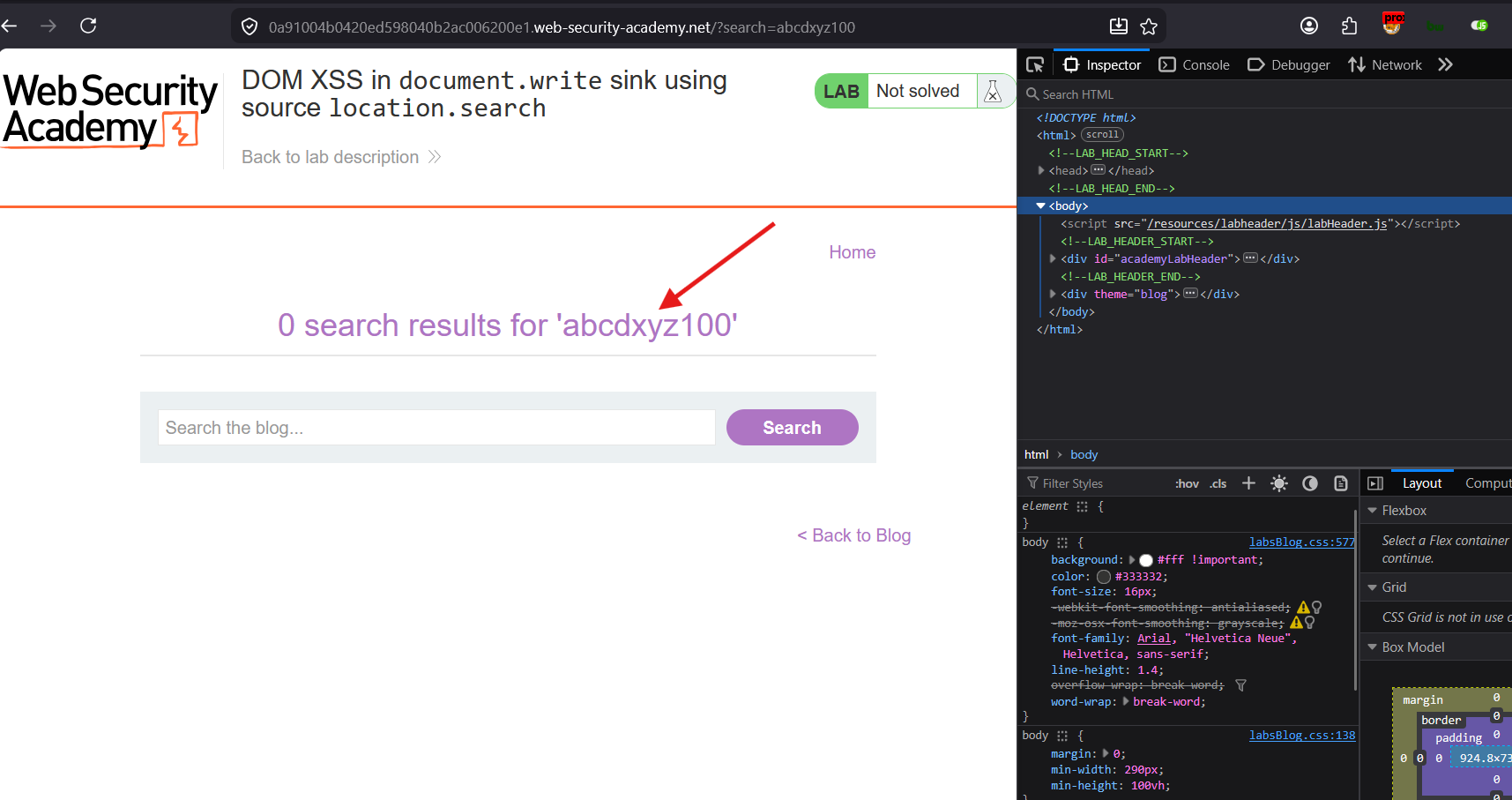Open the labHeader.js script link

[1267, 223]
